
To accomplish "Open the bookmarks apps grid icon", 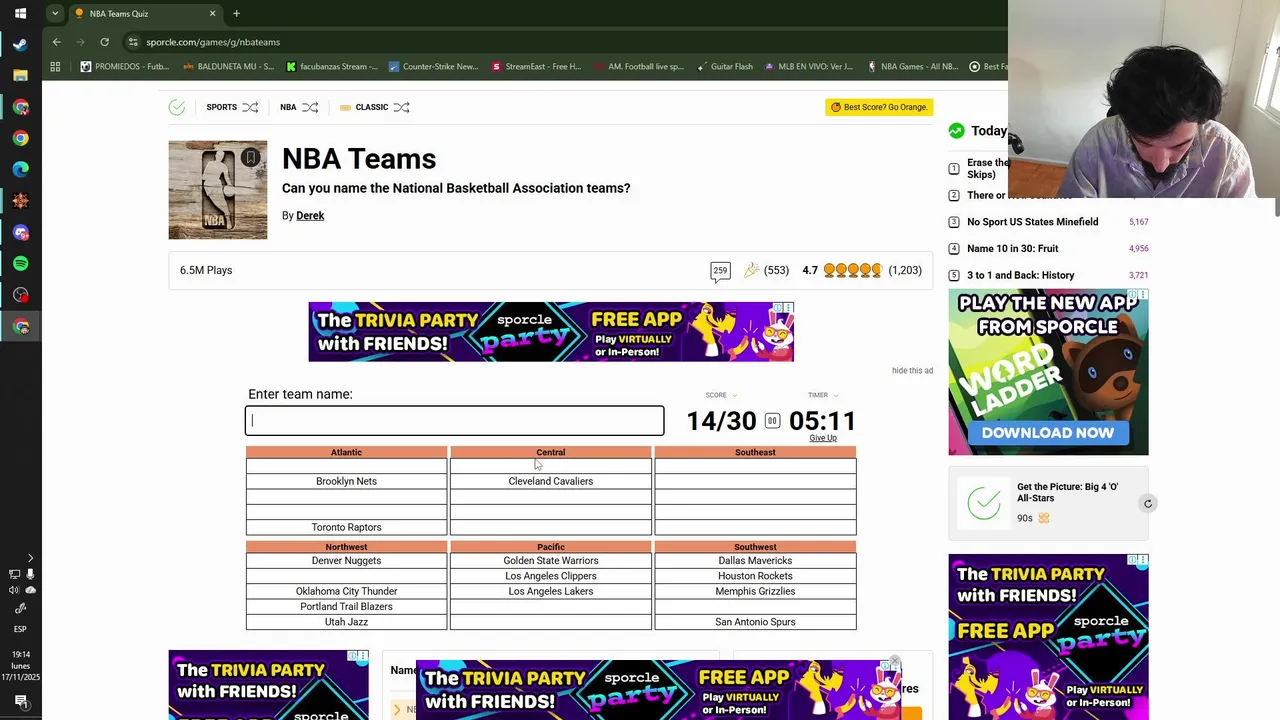I will (55, 67).
